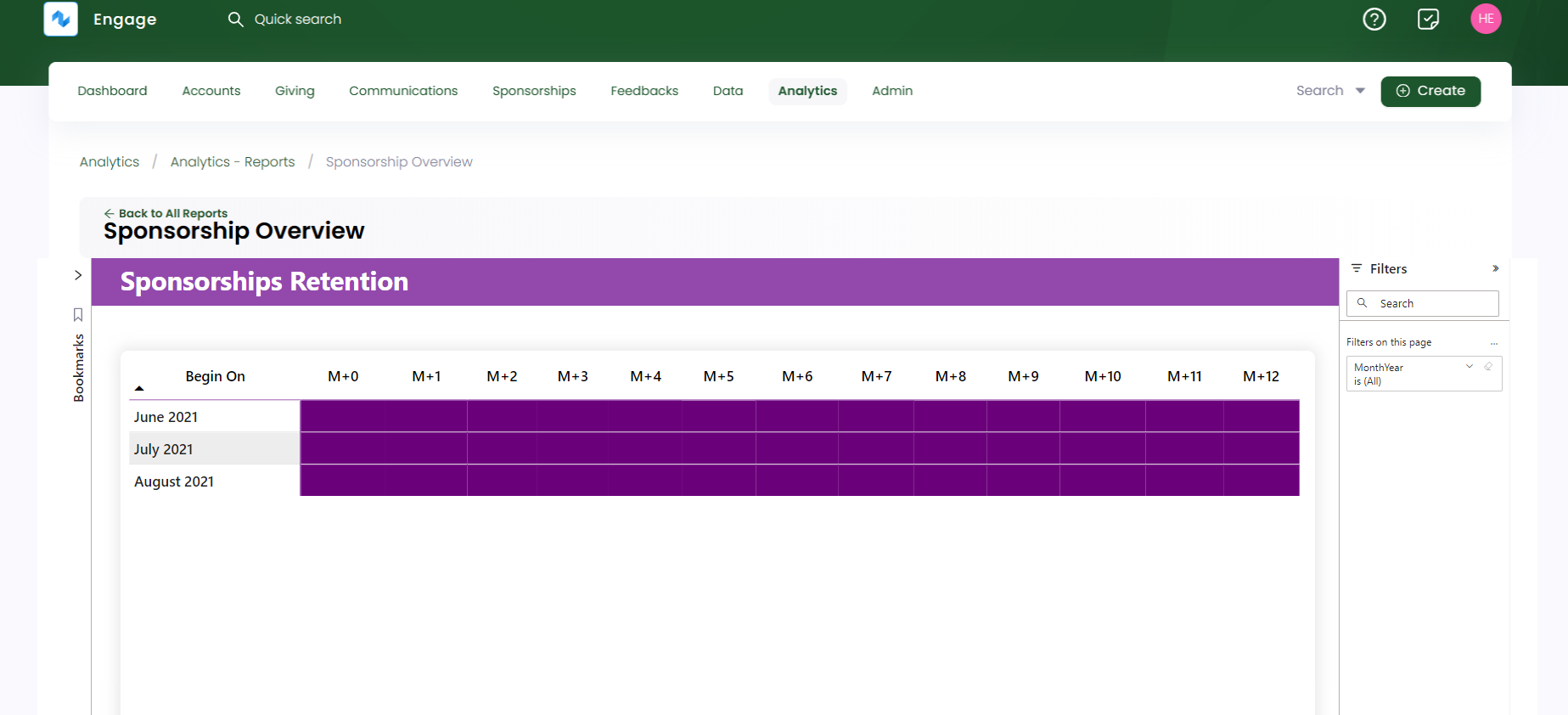Image resolution: width=1568 pixels, height=715 pixels.
Task: Expand the MonthYear filter card
Action: (x=1470, y=367)
